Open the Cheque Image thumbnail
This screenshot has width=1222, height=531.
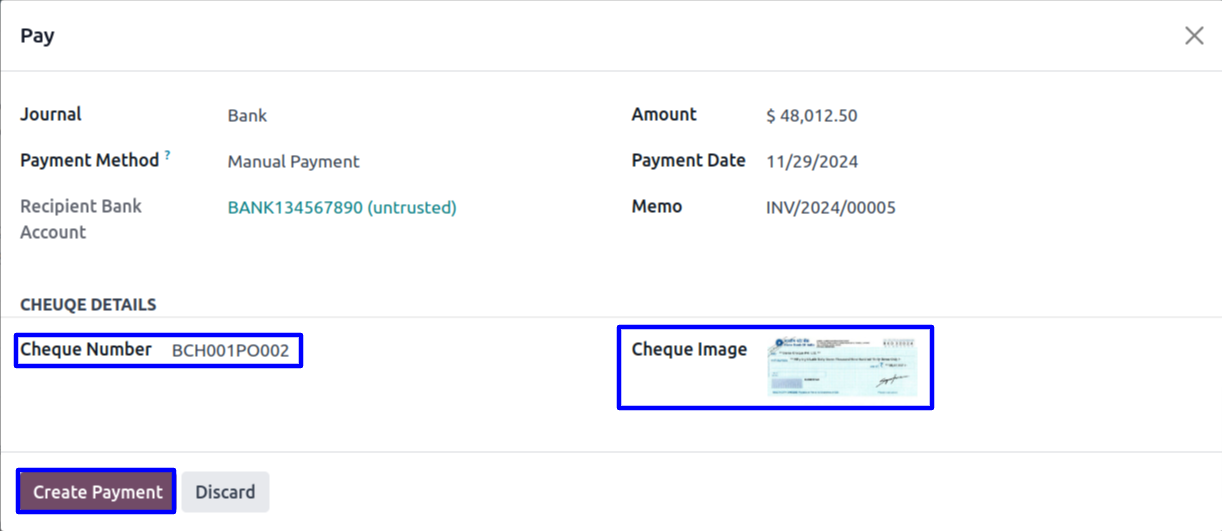[x=842, y=366]
